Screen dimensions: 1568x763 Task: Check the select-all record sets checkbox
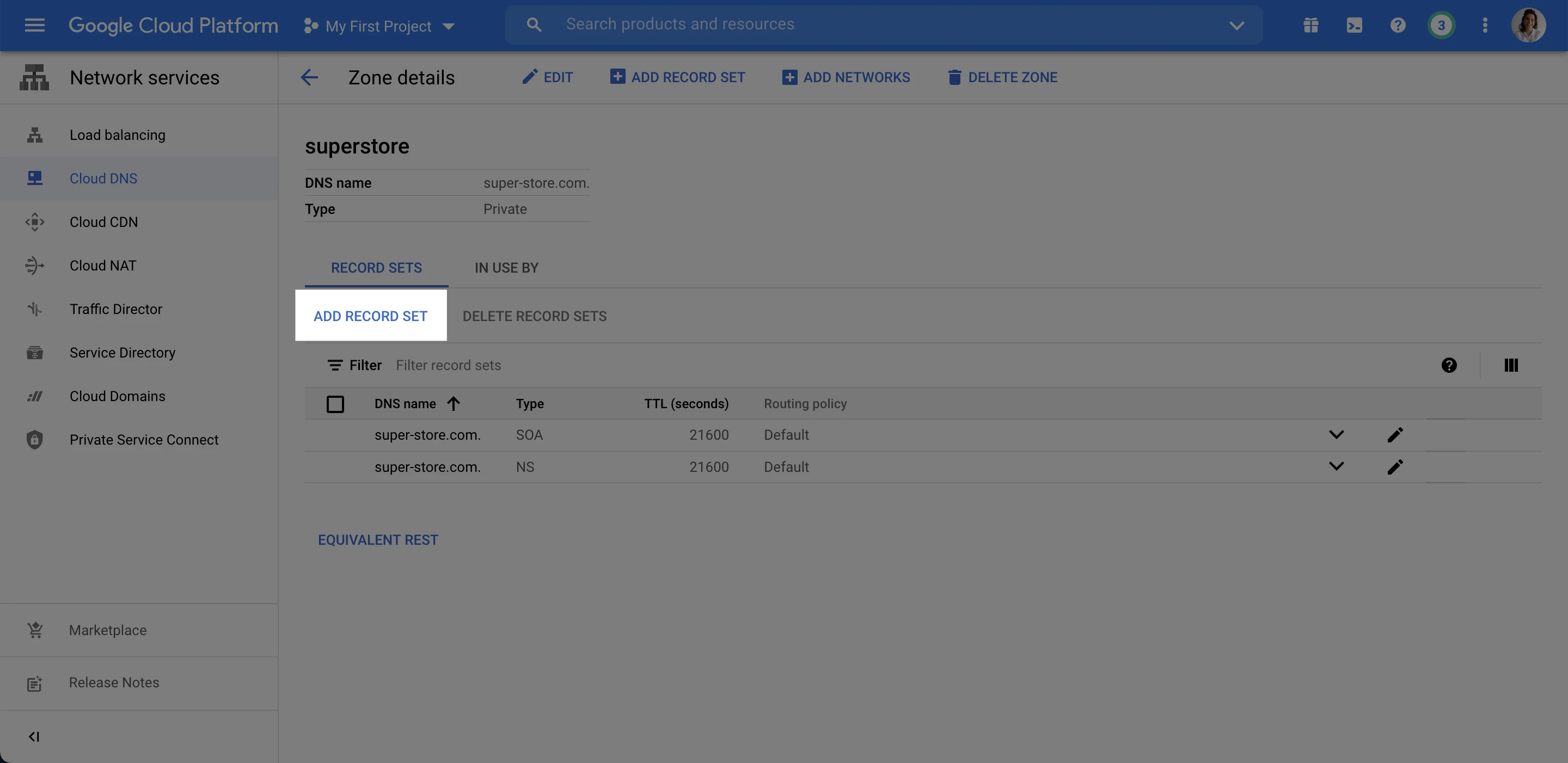coord(335,404)
